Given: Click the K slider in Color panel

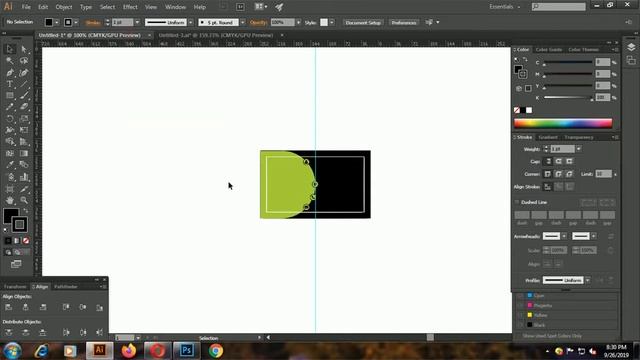Looking at the screenshot, I should 568,97.
